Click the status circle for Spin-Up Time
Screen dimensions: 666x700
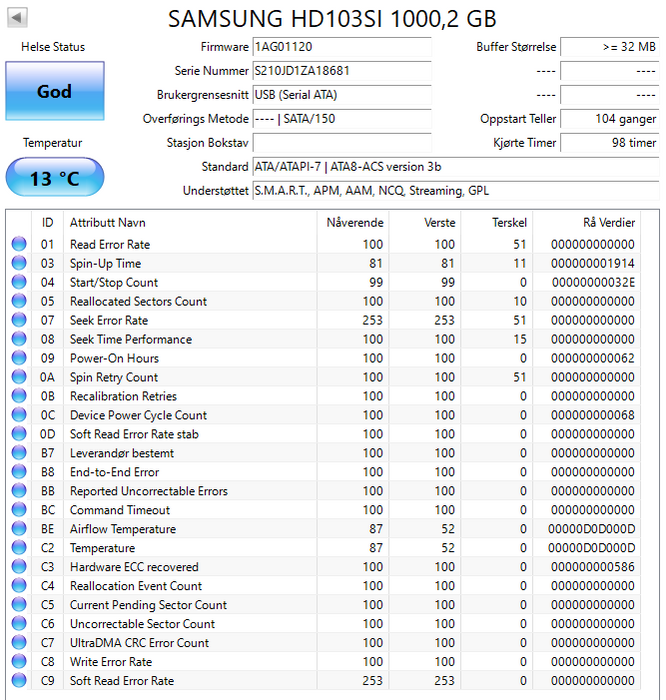click(x=19, y=263)
